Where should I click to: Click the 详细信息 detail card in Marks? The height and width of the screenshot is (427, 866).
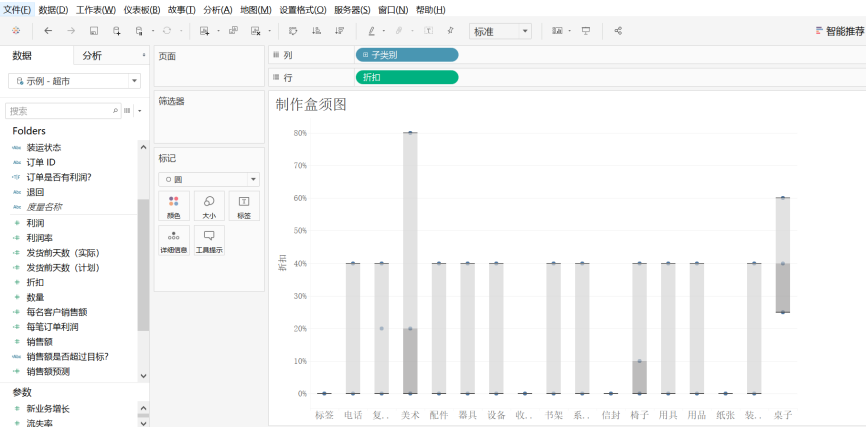point(173,240)
